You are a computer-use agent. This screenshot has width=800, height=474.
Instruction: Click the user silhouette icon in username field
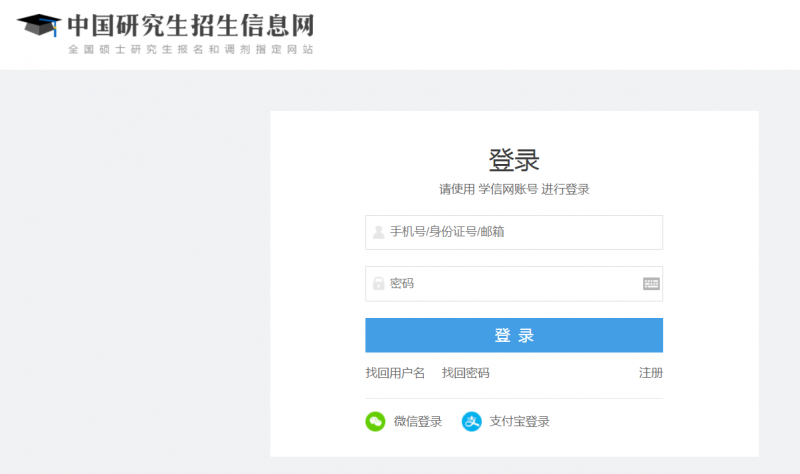tap(378, 233)
